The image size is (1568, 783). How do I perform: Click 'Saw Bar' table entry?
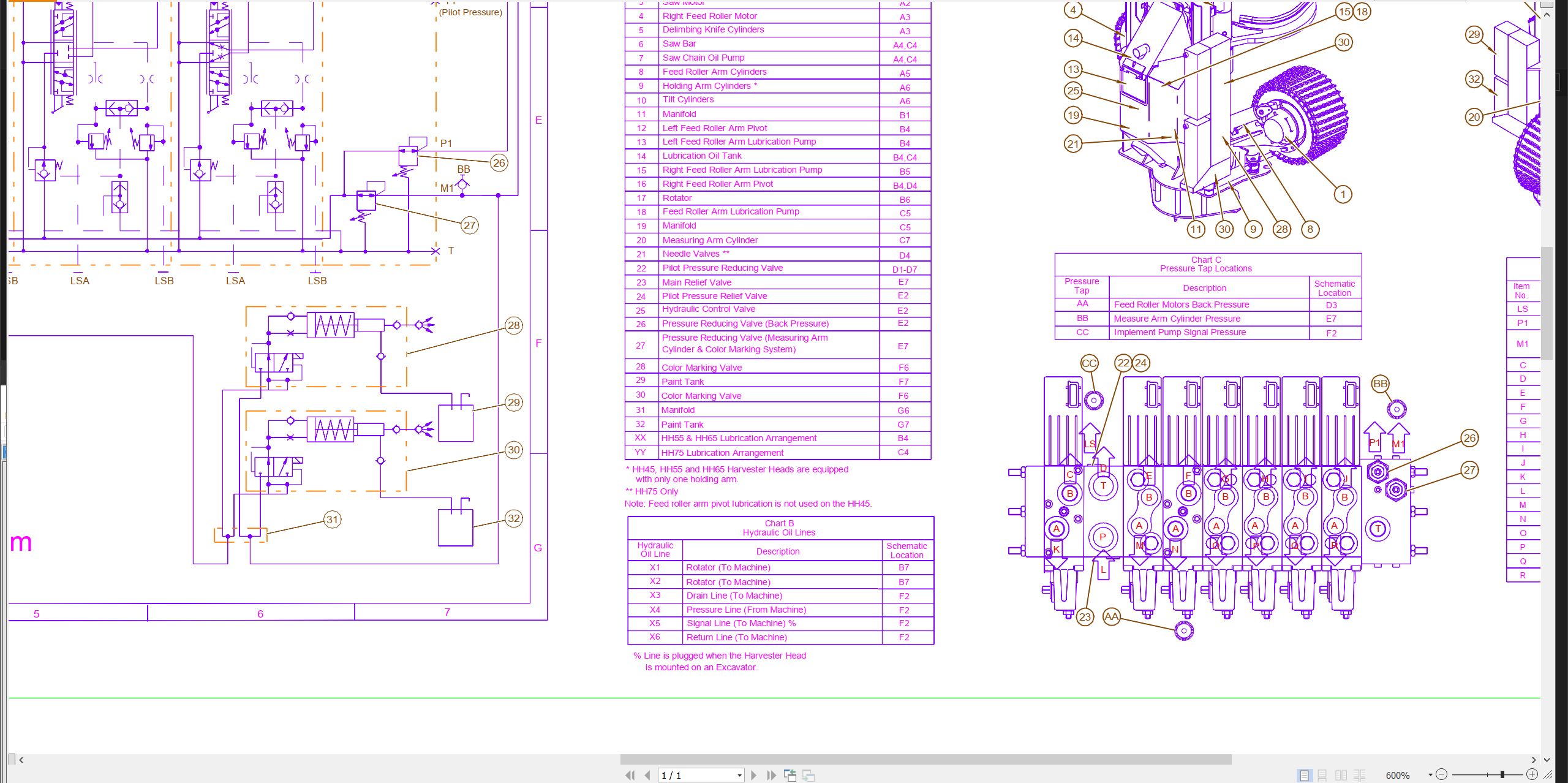tap(679, 43)
